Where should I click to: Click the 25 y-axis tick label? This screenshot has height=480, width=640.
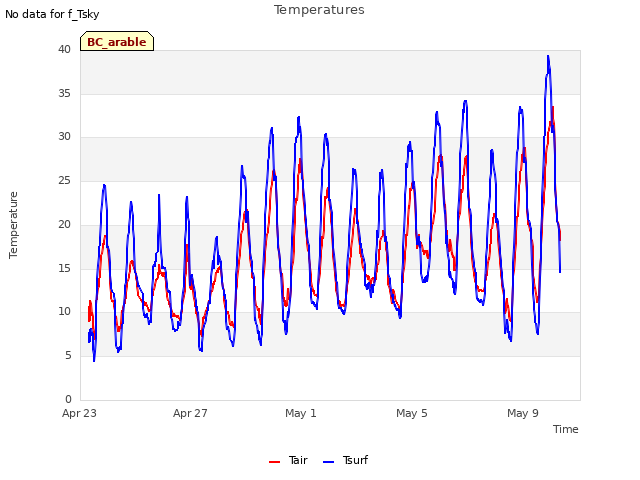coord(64,180)
